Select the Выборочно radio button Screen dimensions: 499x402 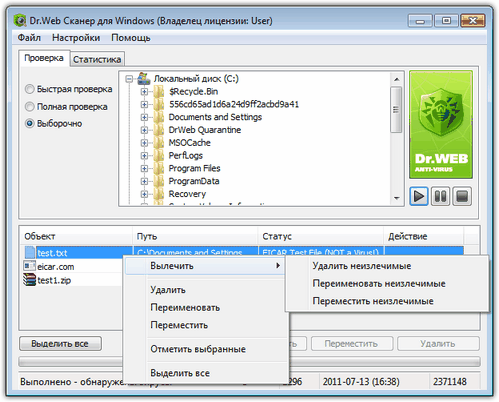click(30, 124)
